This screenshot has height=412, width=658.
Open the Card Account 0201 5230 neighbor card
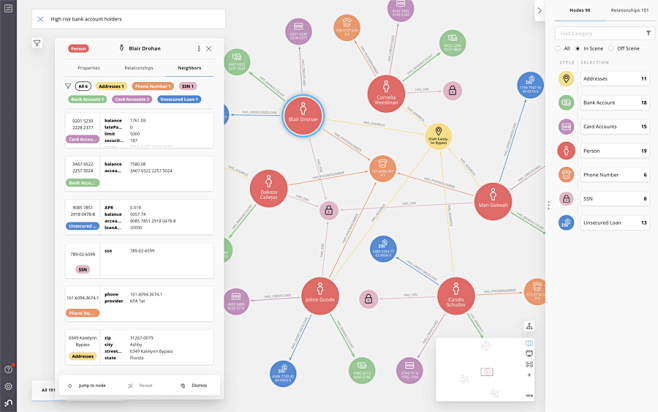point(139,130)
